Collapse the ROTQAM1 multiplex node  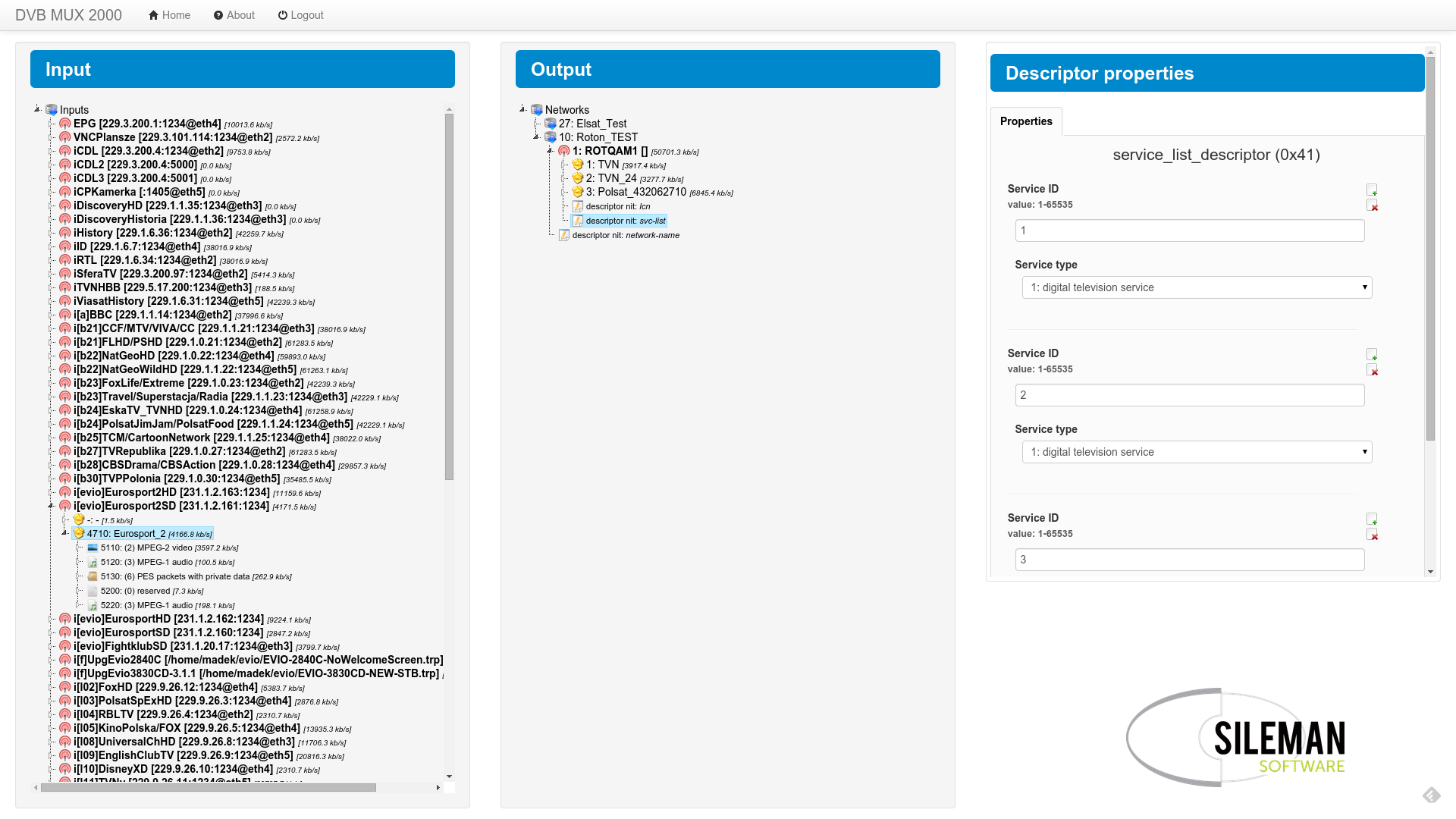pos(550,151)
